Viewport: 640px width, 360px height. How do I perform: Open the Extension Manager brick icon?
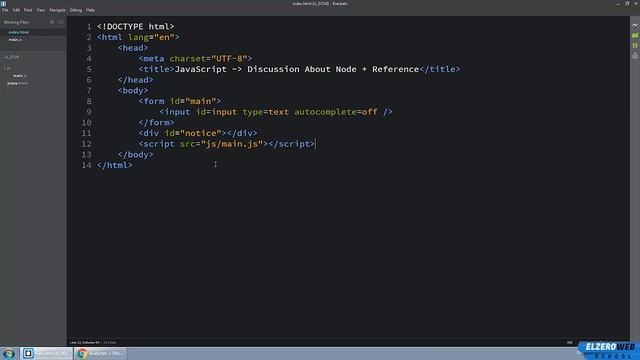635,36
